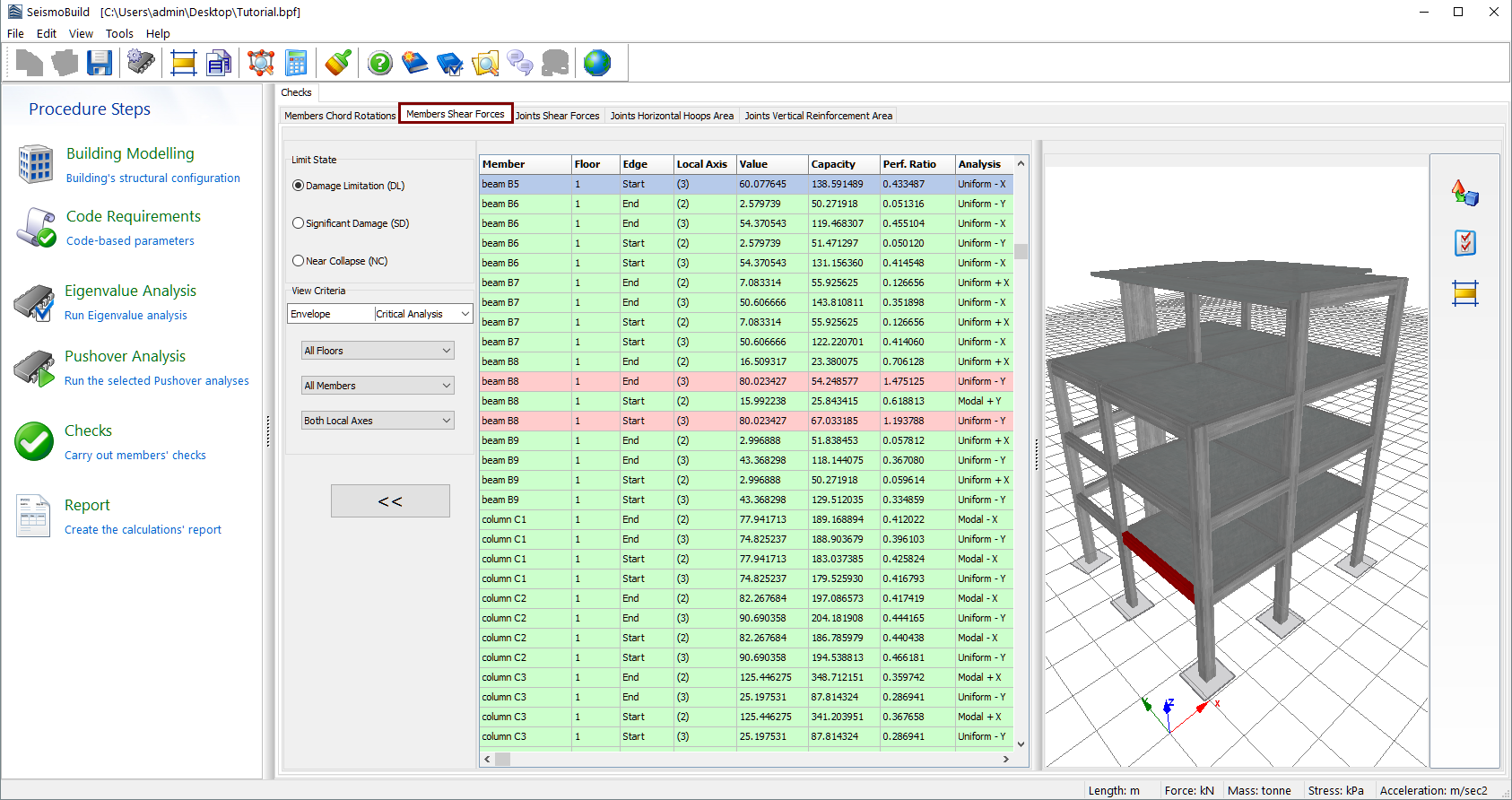Click the arrows and cube icon beside 3D view
This screenshot has width=1512, height=800.
1464,193
